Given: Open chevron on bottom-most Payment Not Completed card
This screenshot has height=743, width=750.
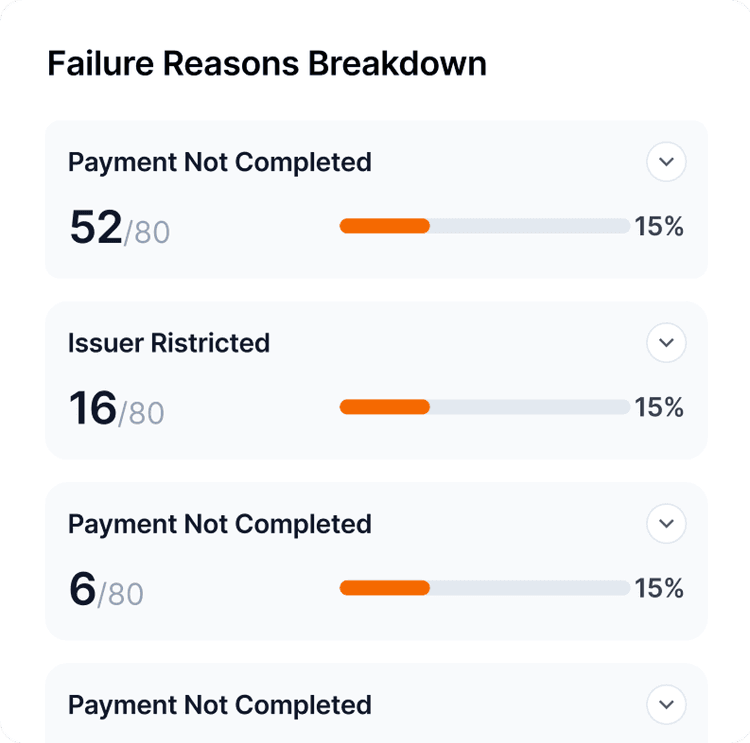Looking at the screenshot, I should coord(666,705).
